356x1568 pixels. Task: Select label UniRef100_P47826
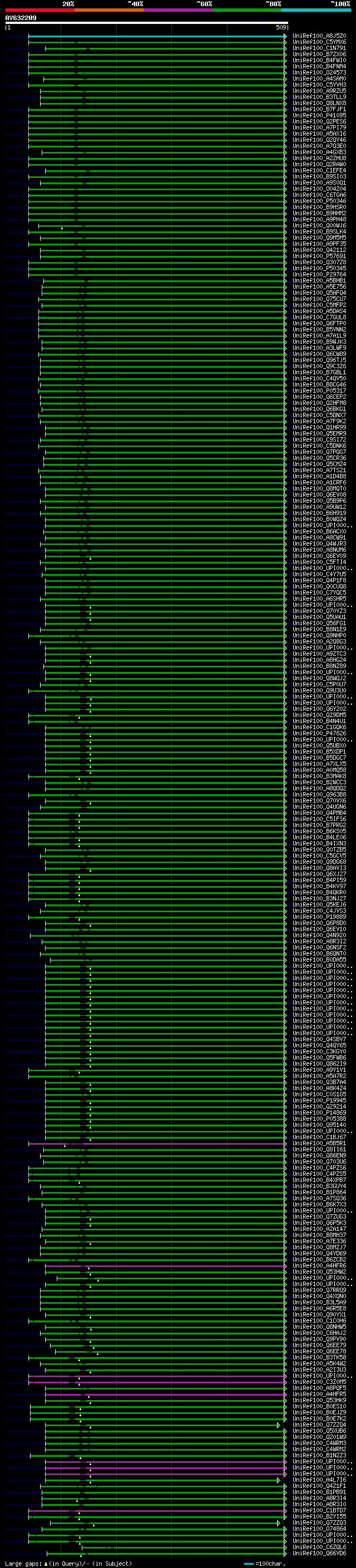click(x=319, y=734)
